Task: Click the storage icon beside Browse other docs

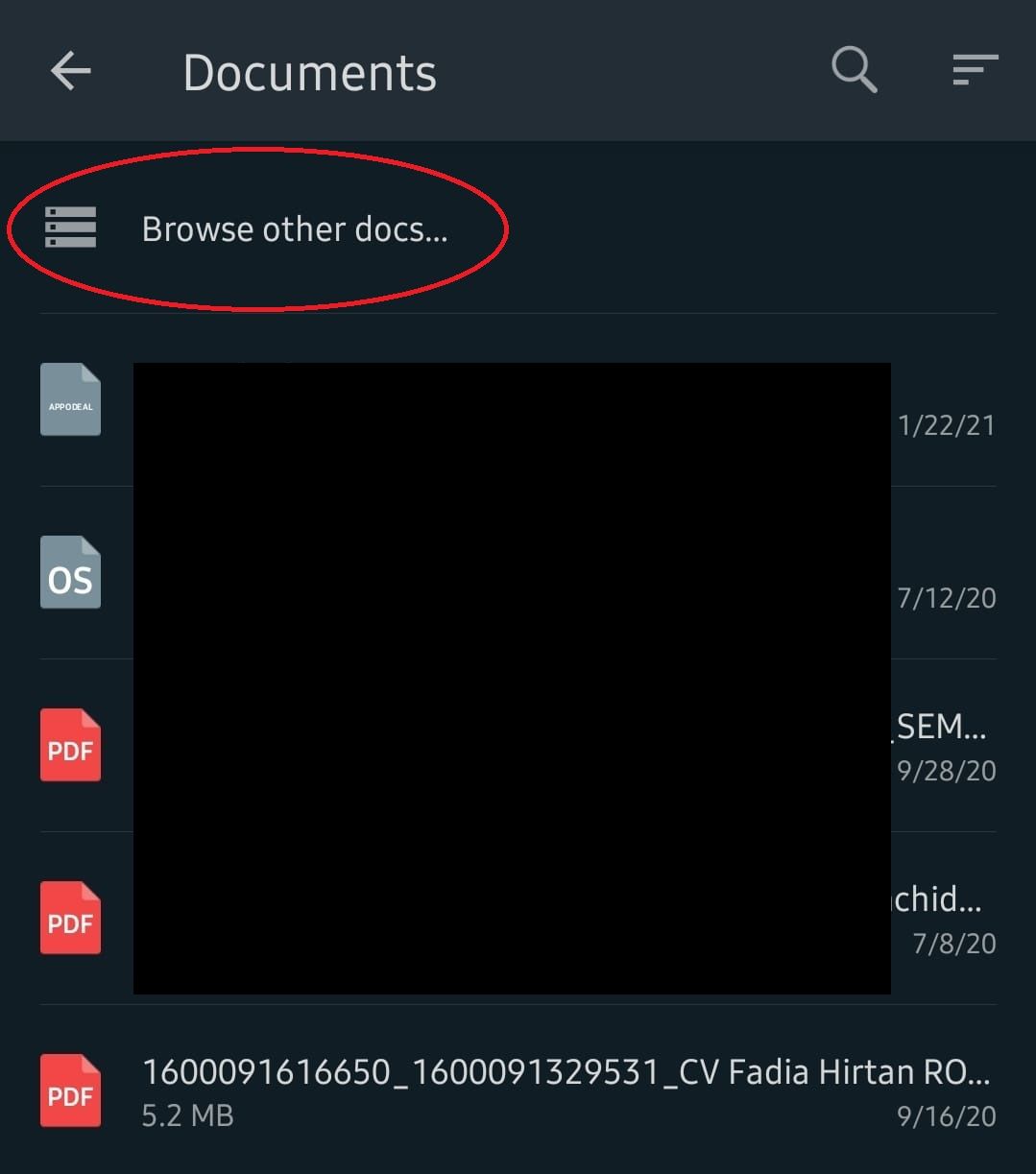Action: (x=71, y=228)
